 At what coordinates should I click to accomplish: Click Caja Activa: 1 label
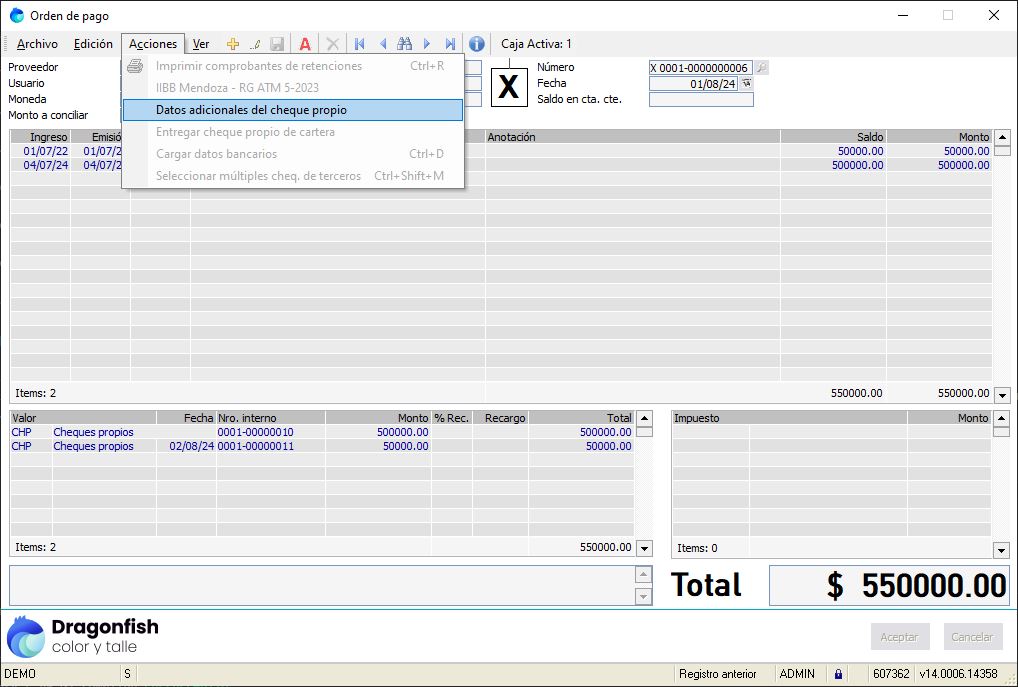click(536, 44)
